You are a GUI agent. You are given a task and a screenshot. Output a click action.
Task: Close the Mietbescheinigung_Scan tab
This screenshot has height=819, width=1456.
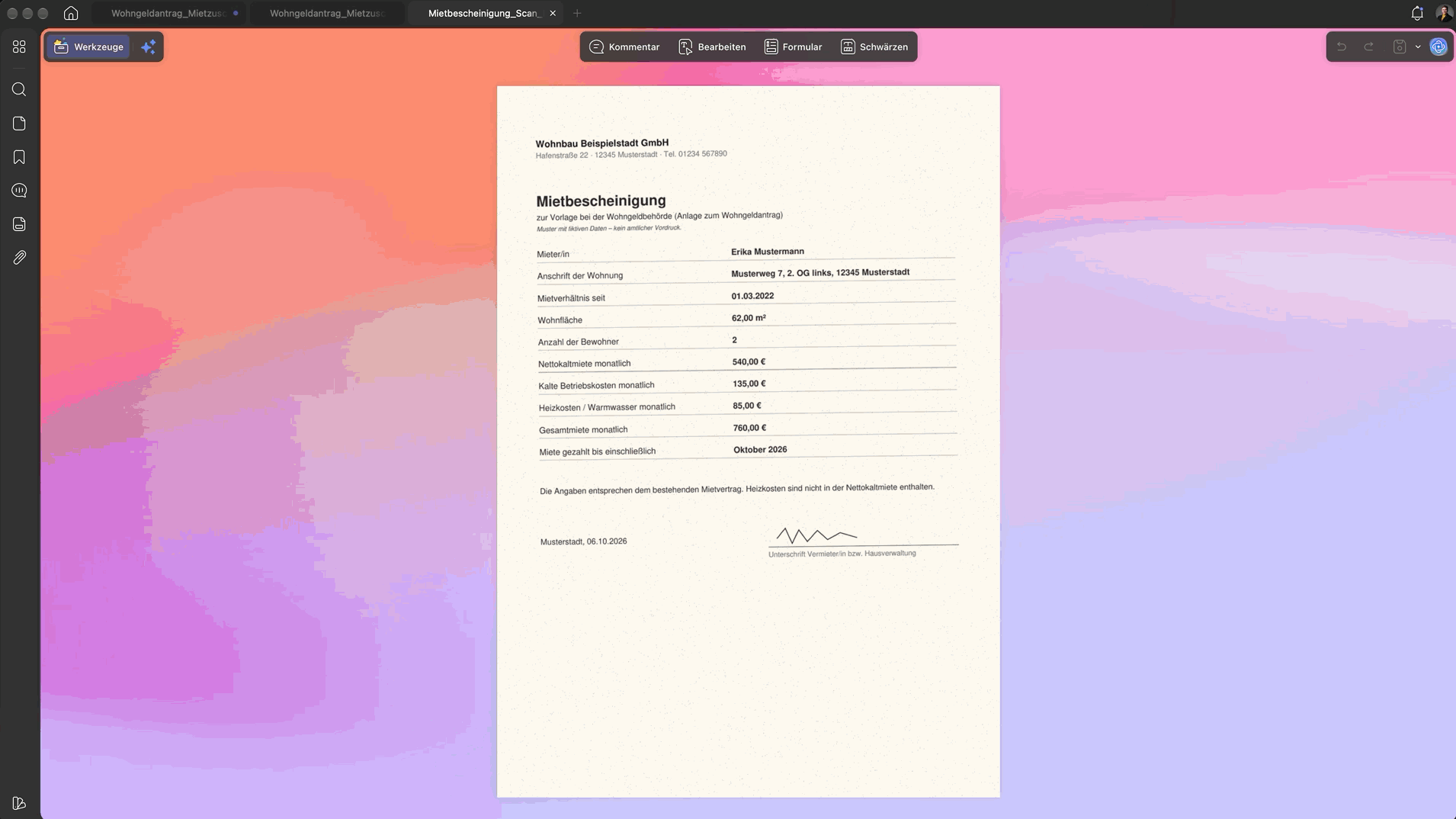[553, 13]
